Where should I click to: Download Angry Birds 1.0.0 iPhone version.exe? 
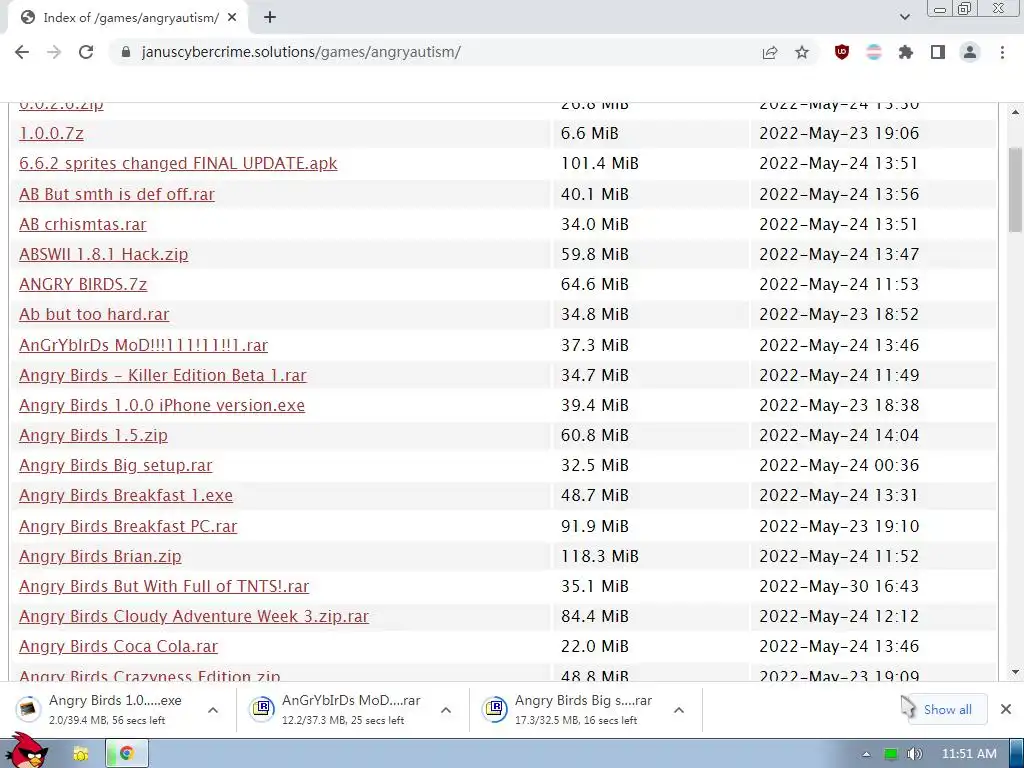[162, 405]
